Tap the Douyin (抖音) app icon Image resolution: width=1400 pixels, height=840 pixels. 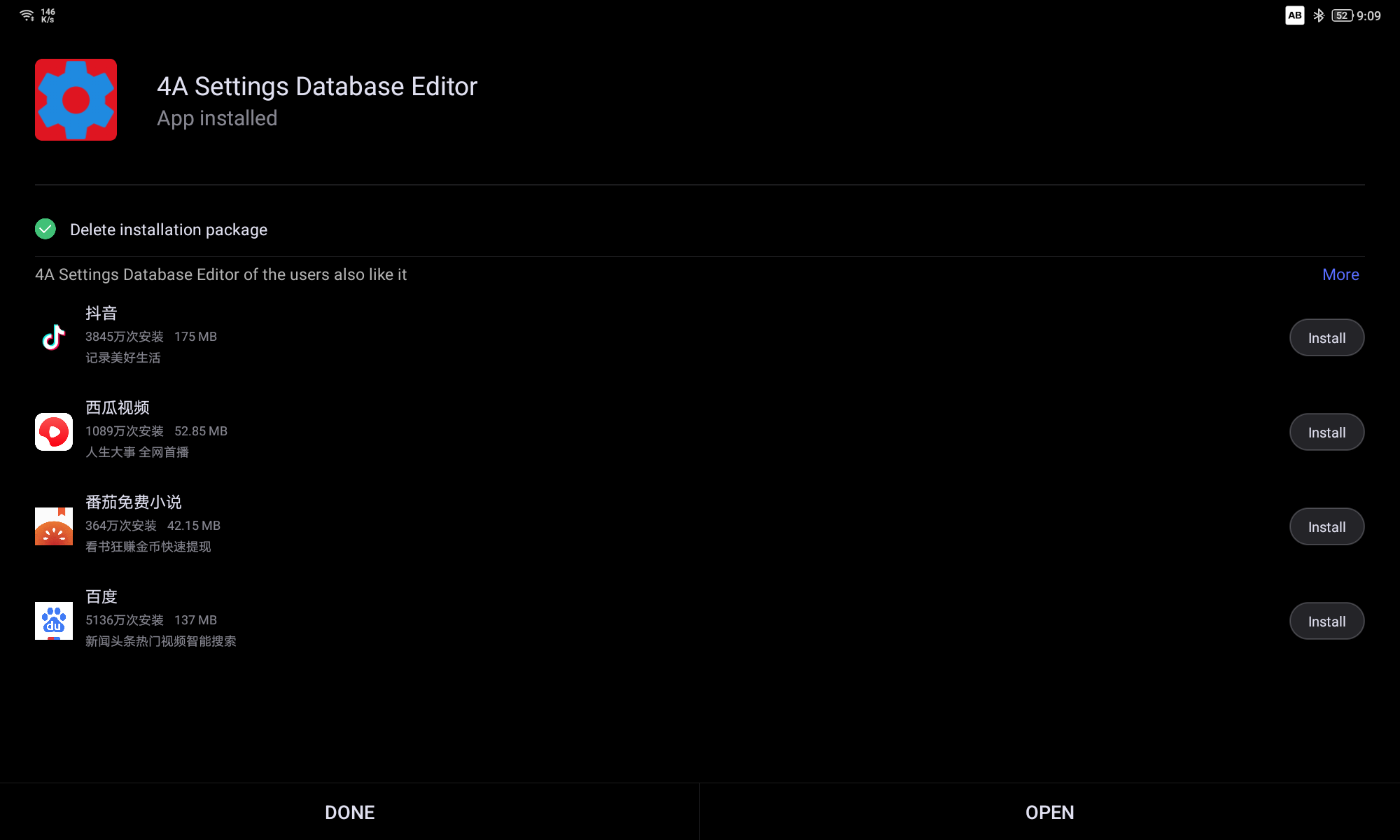coord(54,337)
